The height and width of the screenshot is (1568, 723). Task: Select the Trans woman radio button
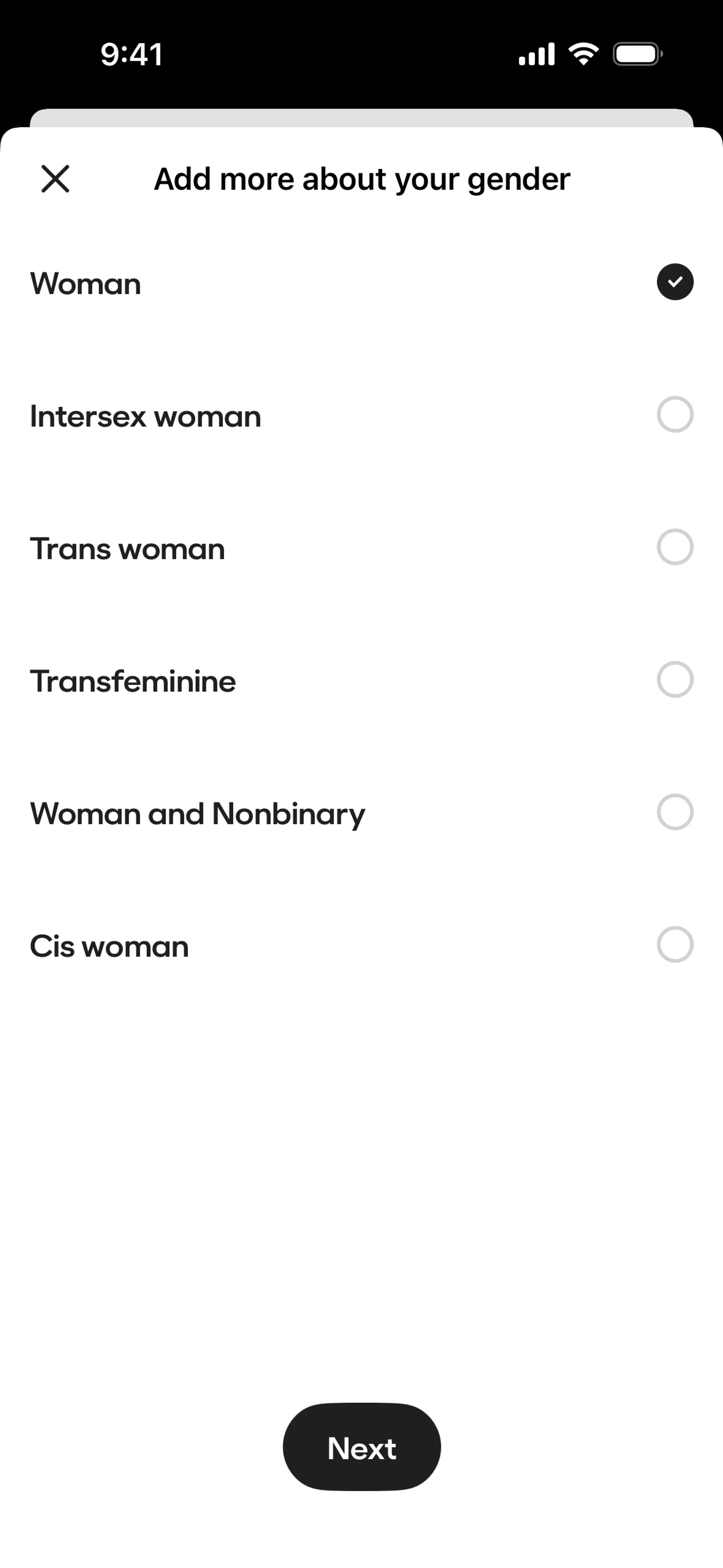coord(675,547)
